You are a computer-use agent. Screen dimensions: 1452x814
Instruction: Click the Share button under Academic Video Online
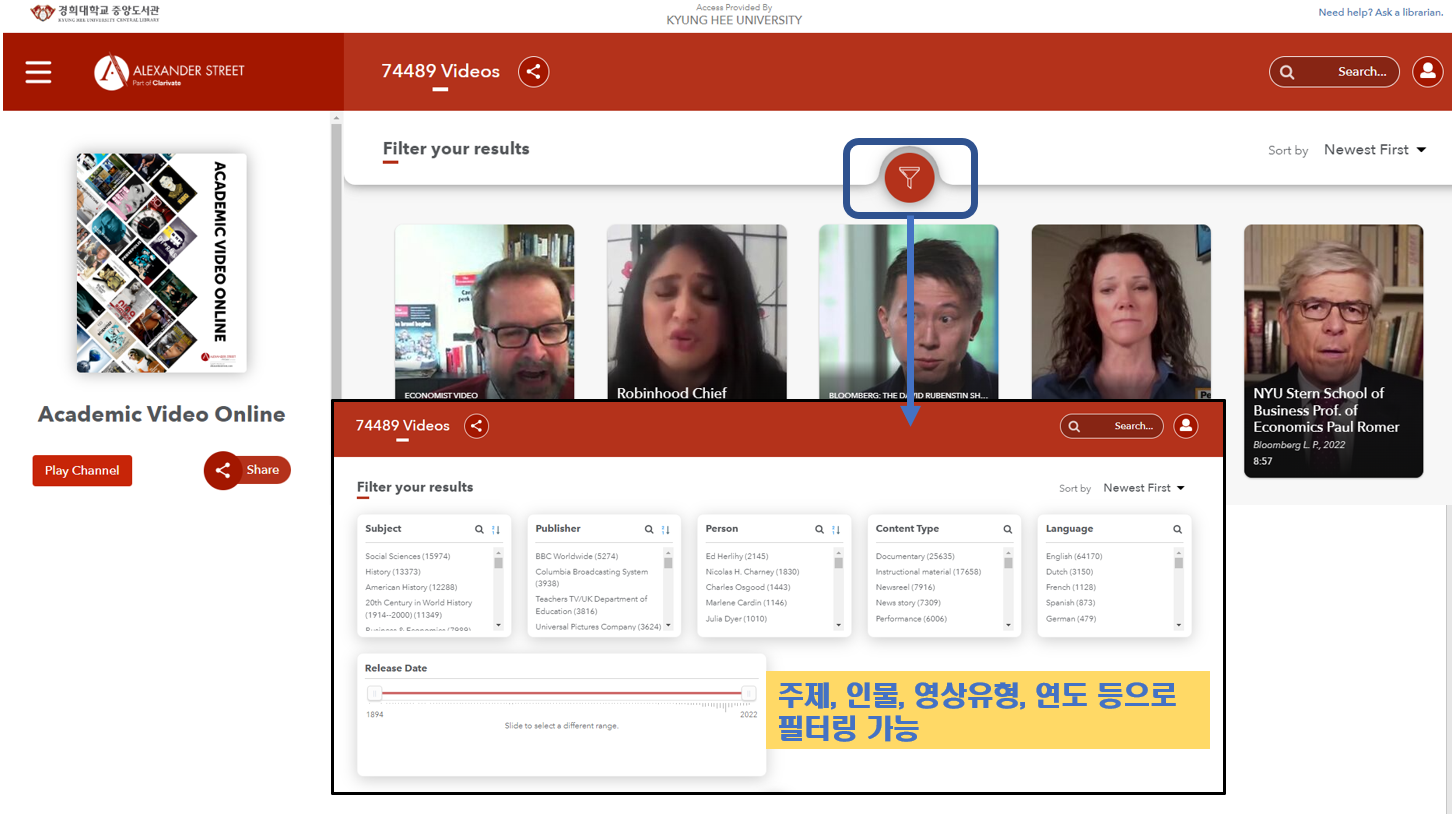(x=248, y=470)
